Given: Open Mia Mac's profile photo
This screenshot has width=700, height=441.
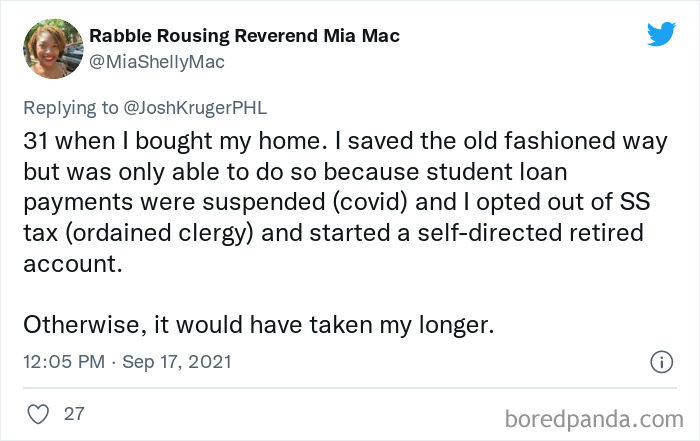Looking at the screenshot, I should [52, 48].
